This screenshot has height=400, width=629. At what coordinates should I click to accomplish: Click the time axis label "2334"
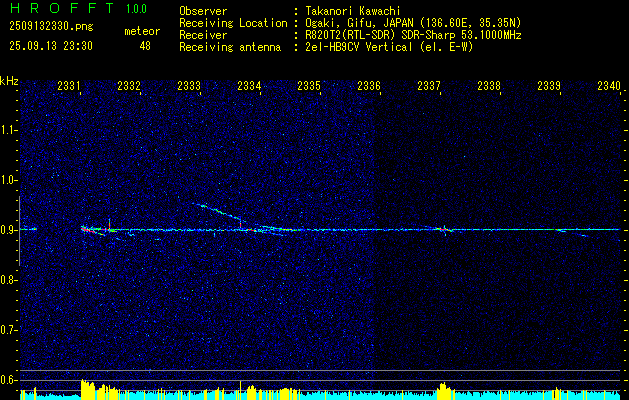249,85
